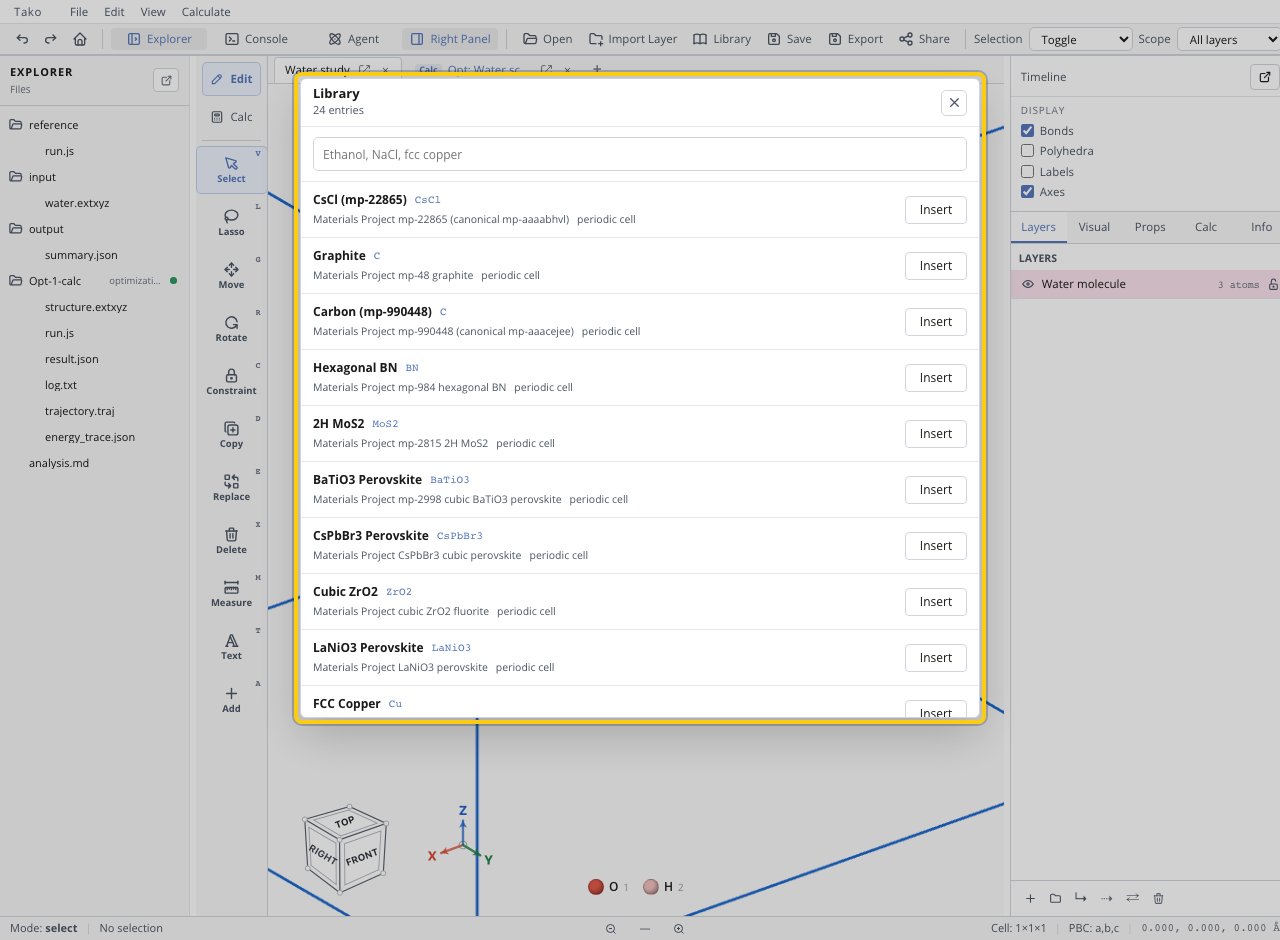The image size is (1280, 940).
Task: Select the Lasso tool
Action: (x=231, y=222)
